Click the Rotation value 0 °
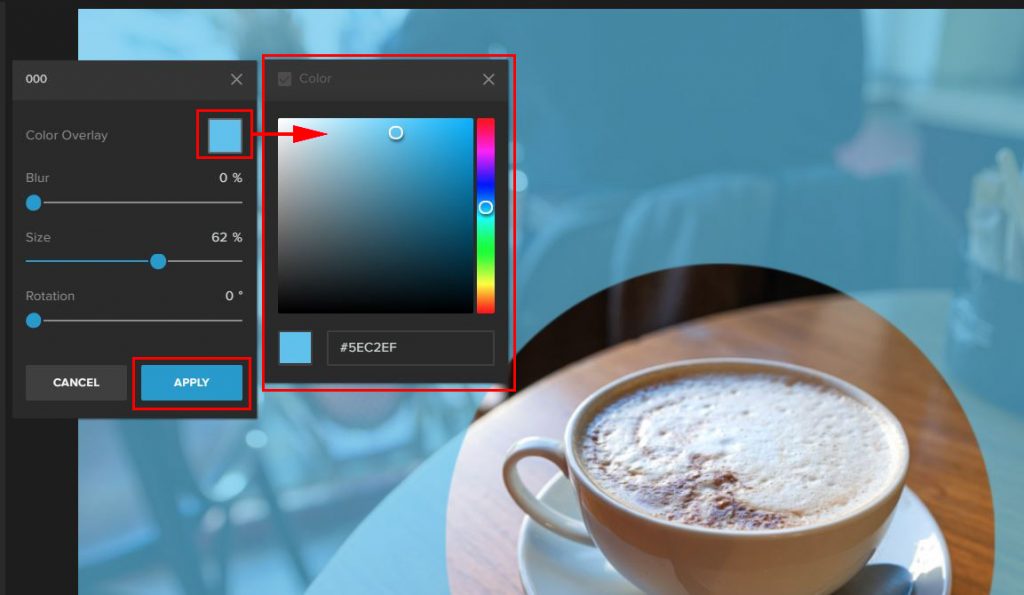This screenshot has height=595, width=1024. click(x=234, y=296)
